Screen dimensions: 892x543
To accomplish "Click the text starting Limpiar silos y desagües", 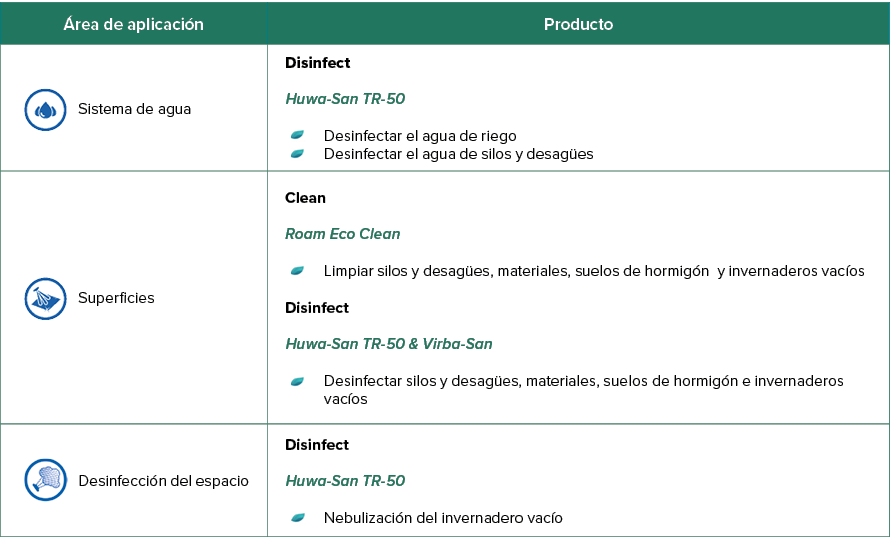I will click(x=594, y=271).
